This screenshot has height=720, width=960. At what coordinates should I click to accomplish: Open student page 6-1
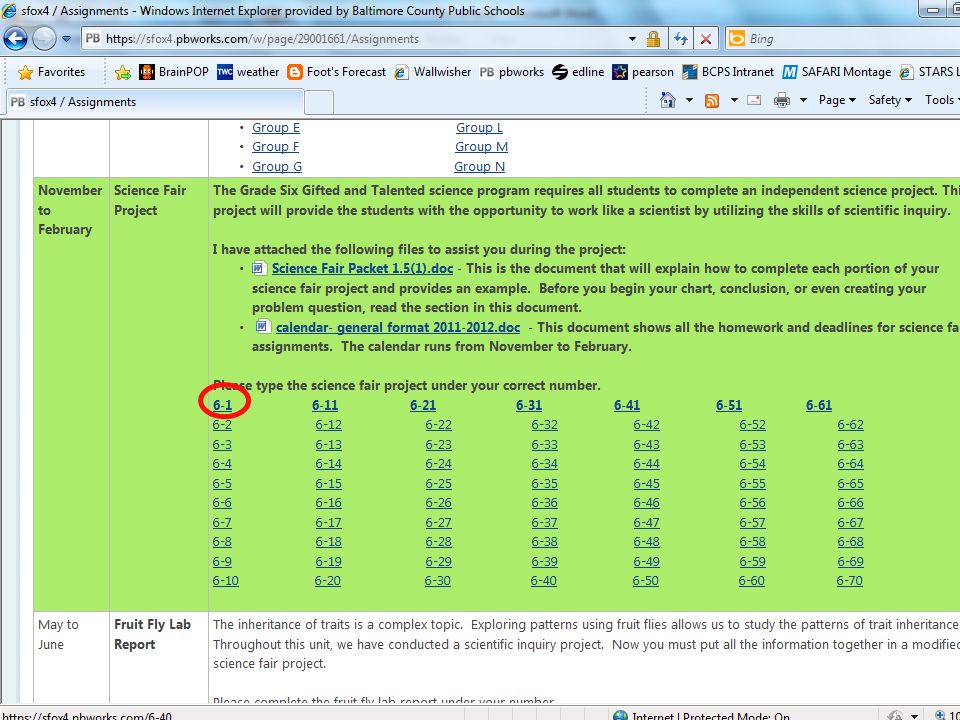click(x=223, y=405)
